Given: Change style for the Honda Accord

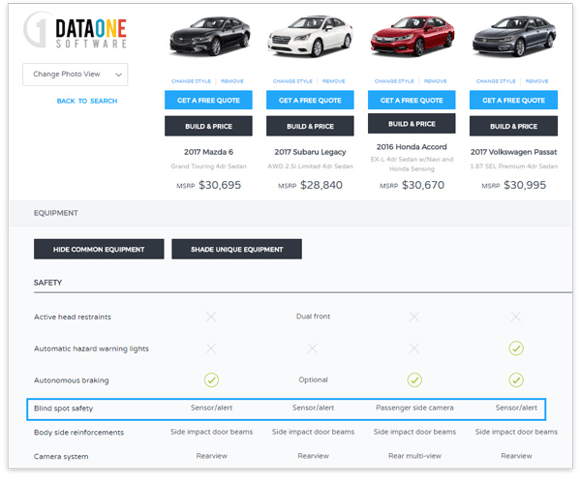Looking at the screenshot, I should 394,81.
